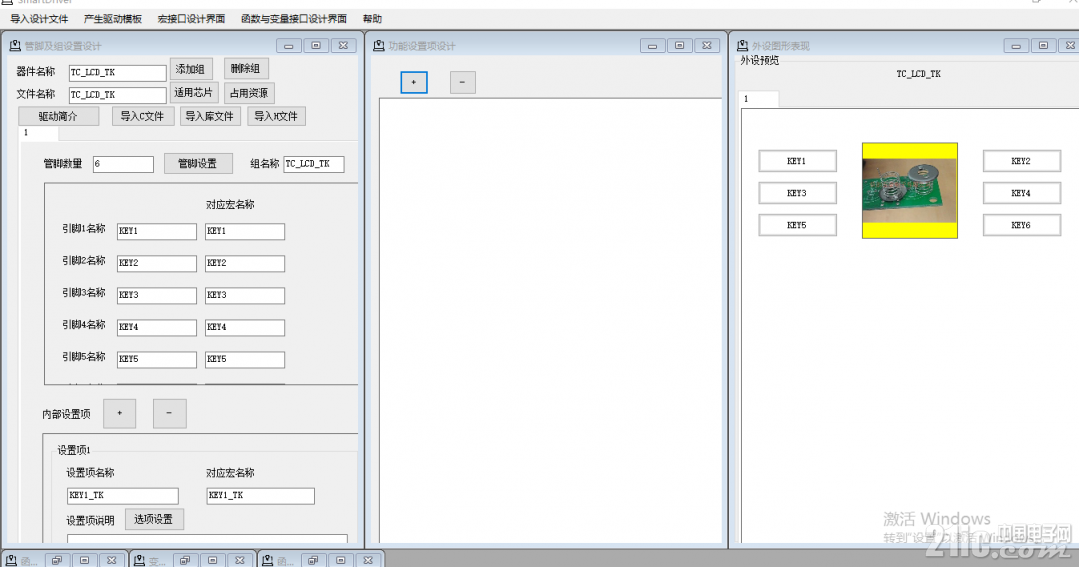
Task: Maximize the 外设图形表现 window
Action: [1043, 45]
